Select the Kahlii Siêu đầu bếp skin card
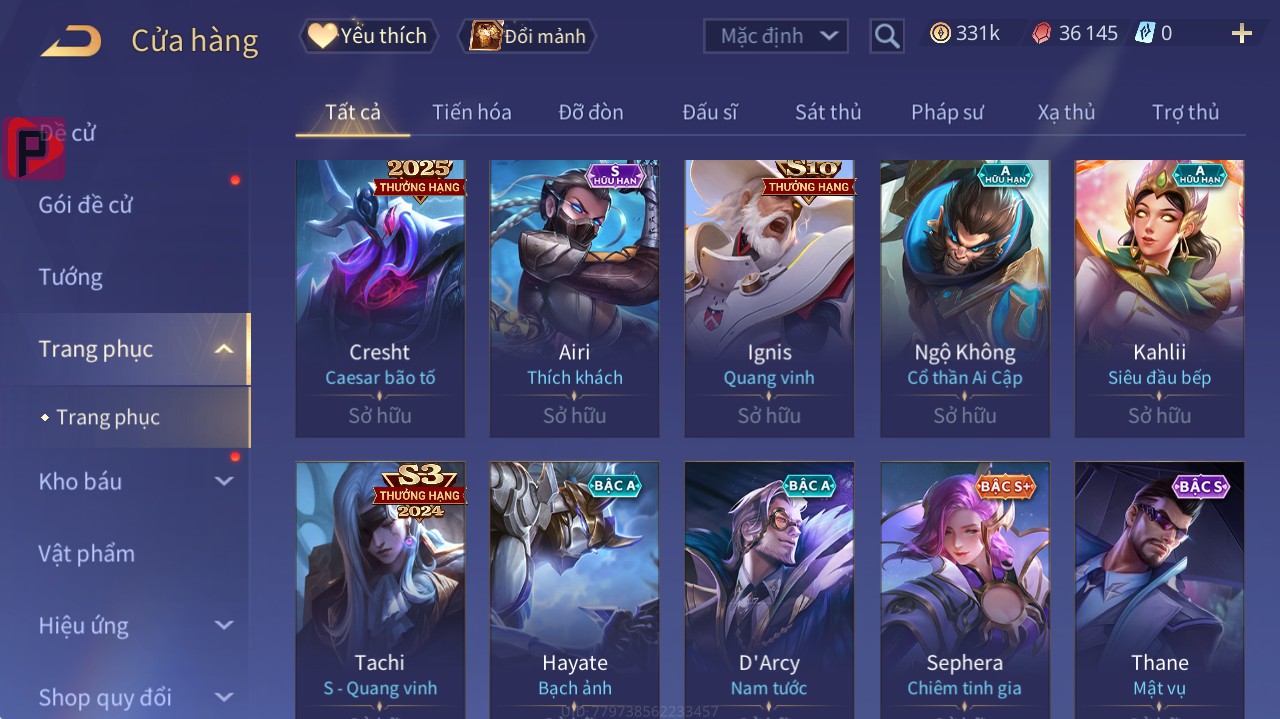The height and width of the screenshot is (719, 1280). click(1160, 298)
